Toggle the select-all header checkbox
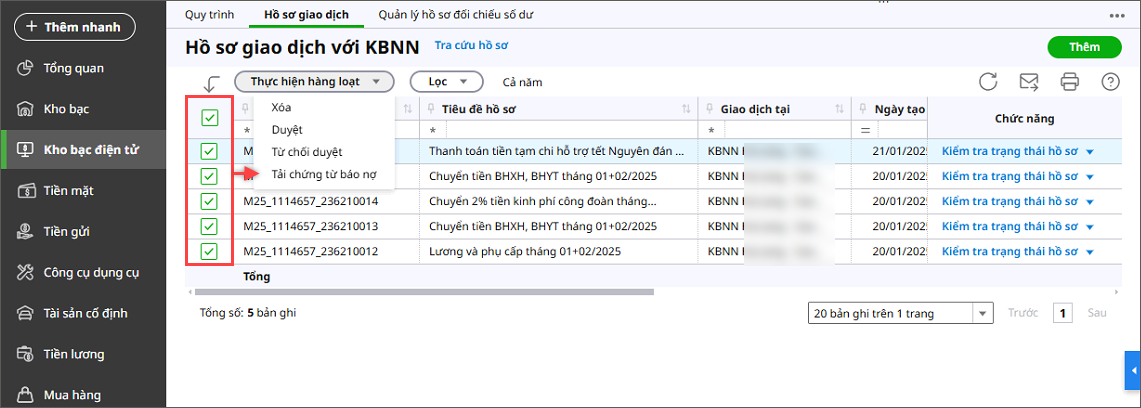Viewport: 1141px width, 408px height. (209, 118)
